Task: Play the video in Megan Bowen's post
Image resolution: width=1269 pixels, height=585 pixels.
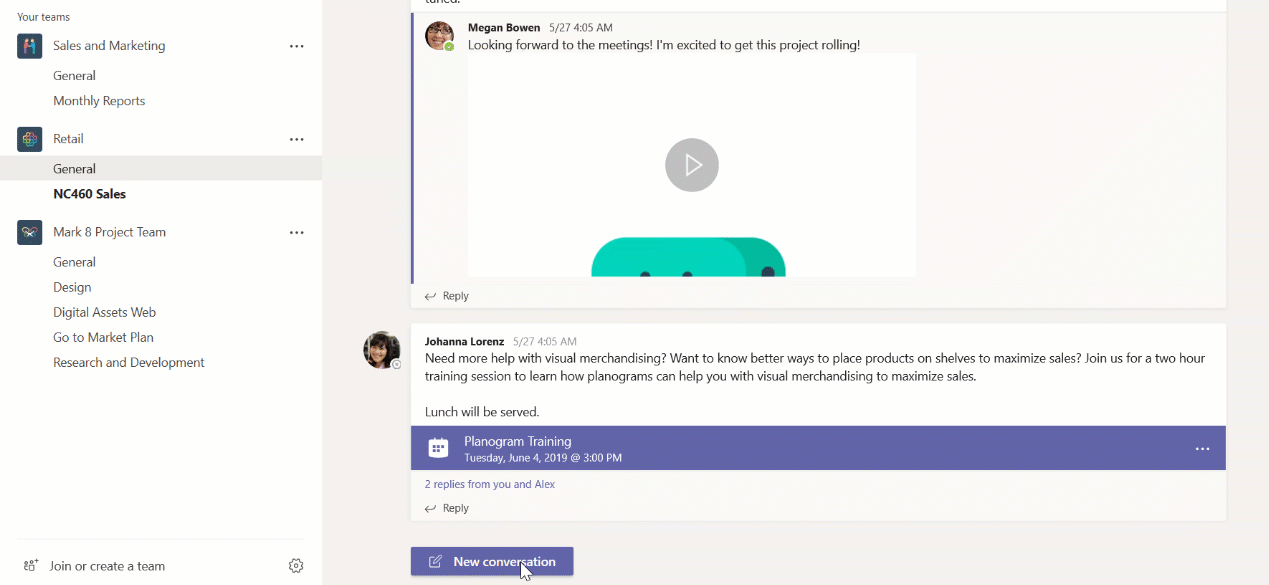Action: (x=691, y=164)
